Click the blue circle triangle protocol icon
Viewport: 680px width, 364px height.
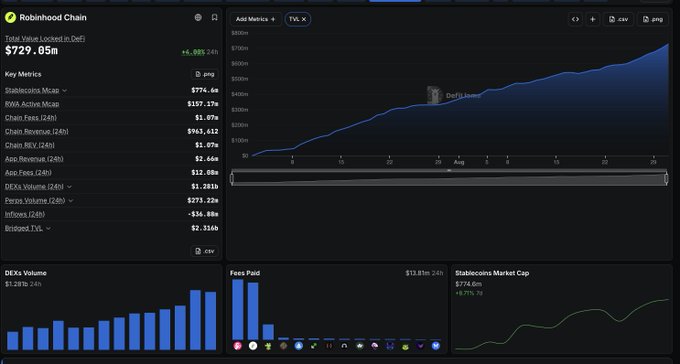pos(299,346)
